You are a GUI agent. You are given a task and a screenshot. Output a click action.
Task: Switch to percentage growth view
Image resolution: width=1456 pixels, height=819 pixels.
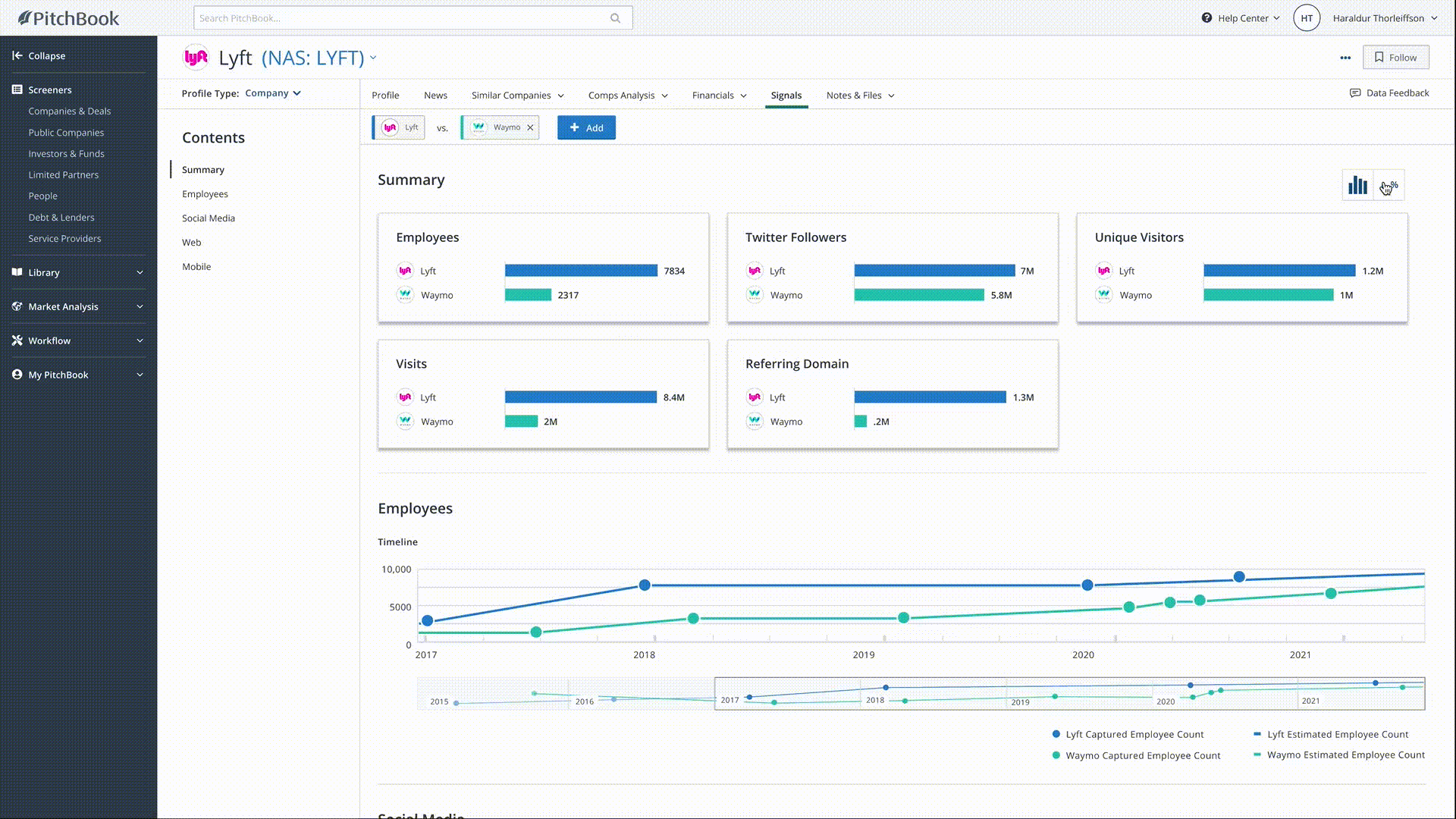[x=1389, y=185]
